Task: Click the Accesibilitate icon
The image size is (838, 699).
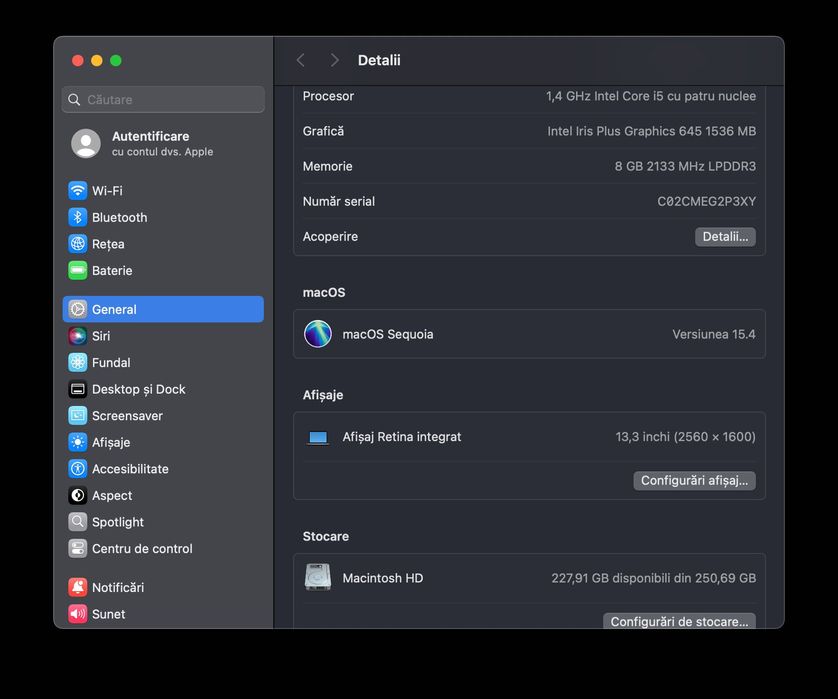Action: [77, 469]
